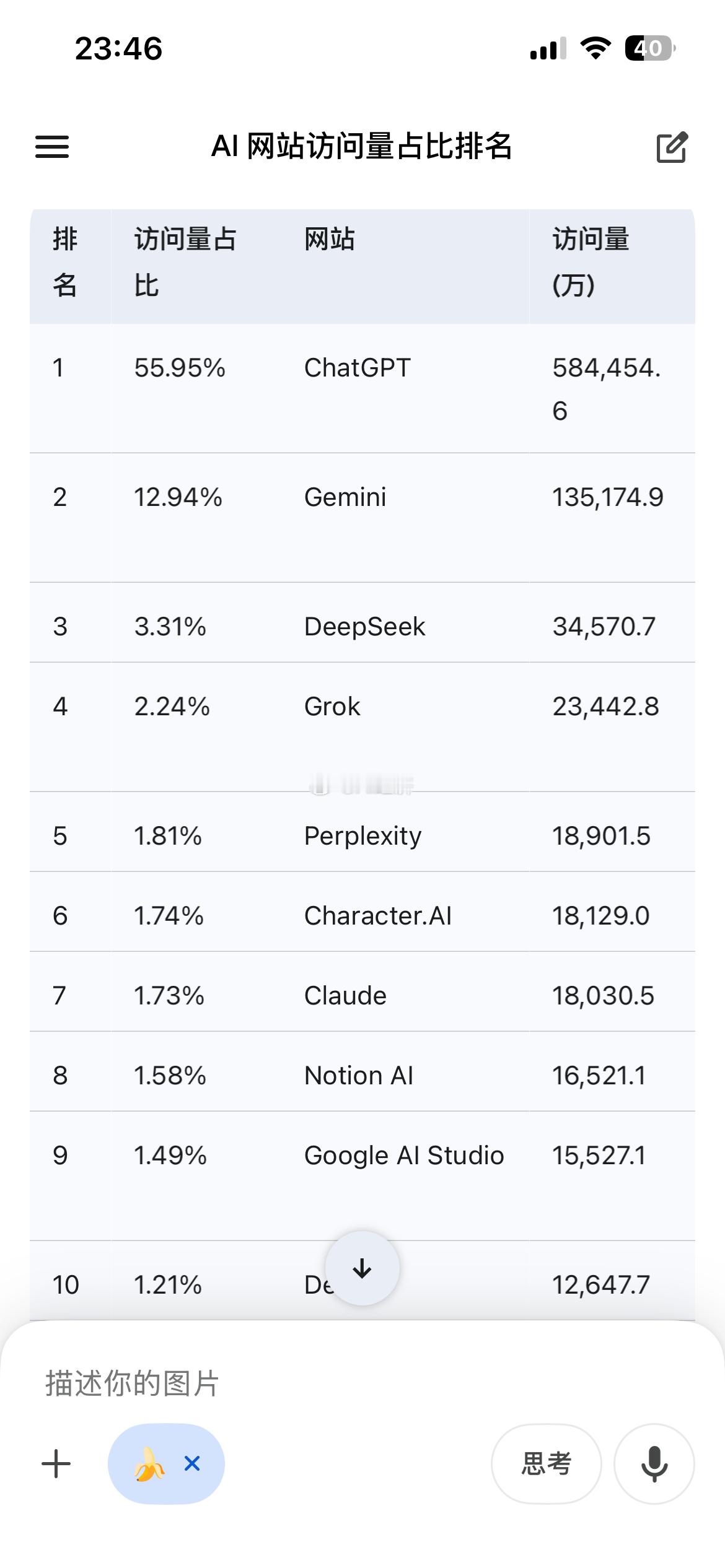Tap the Google AI Studio cell

tap(404, 1156)
